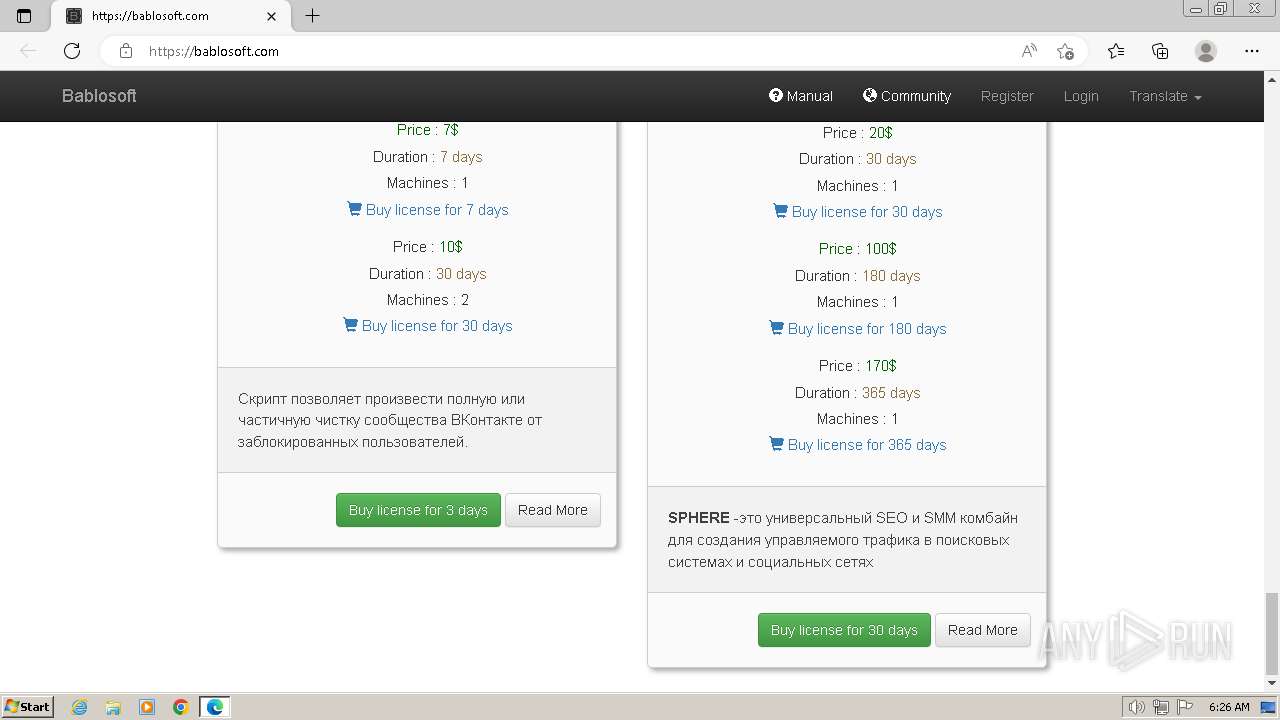
Task: Go to the Login page
Action: coord(1081,96)
